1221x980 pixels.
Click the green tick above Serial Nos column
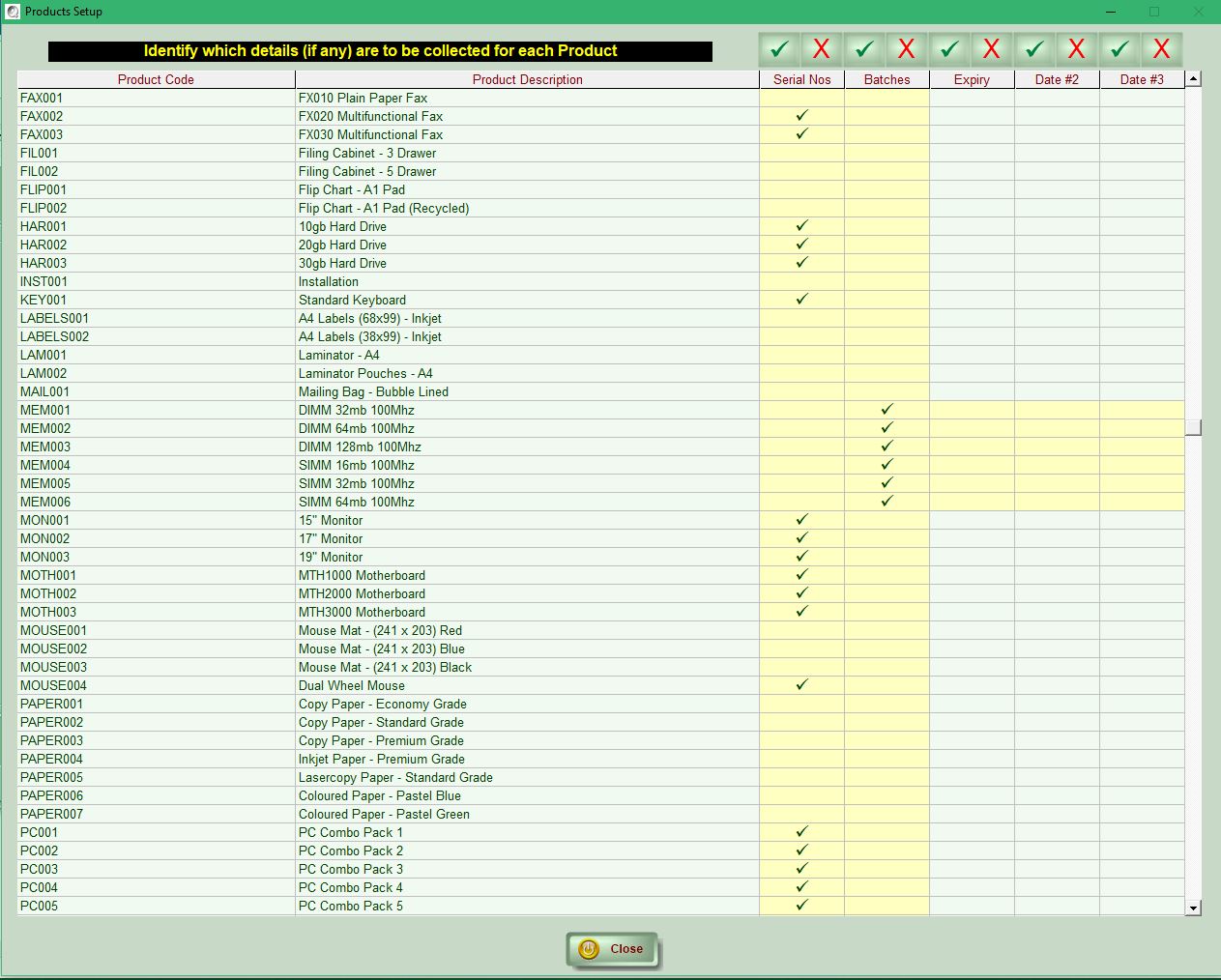[779, 49]
